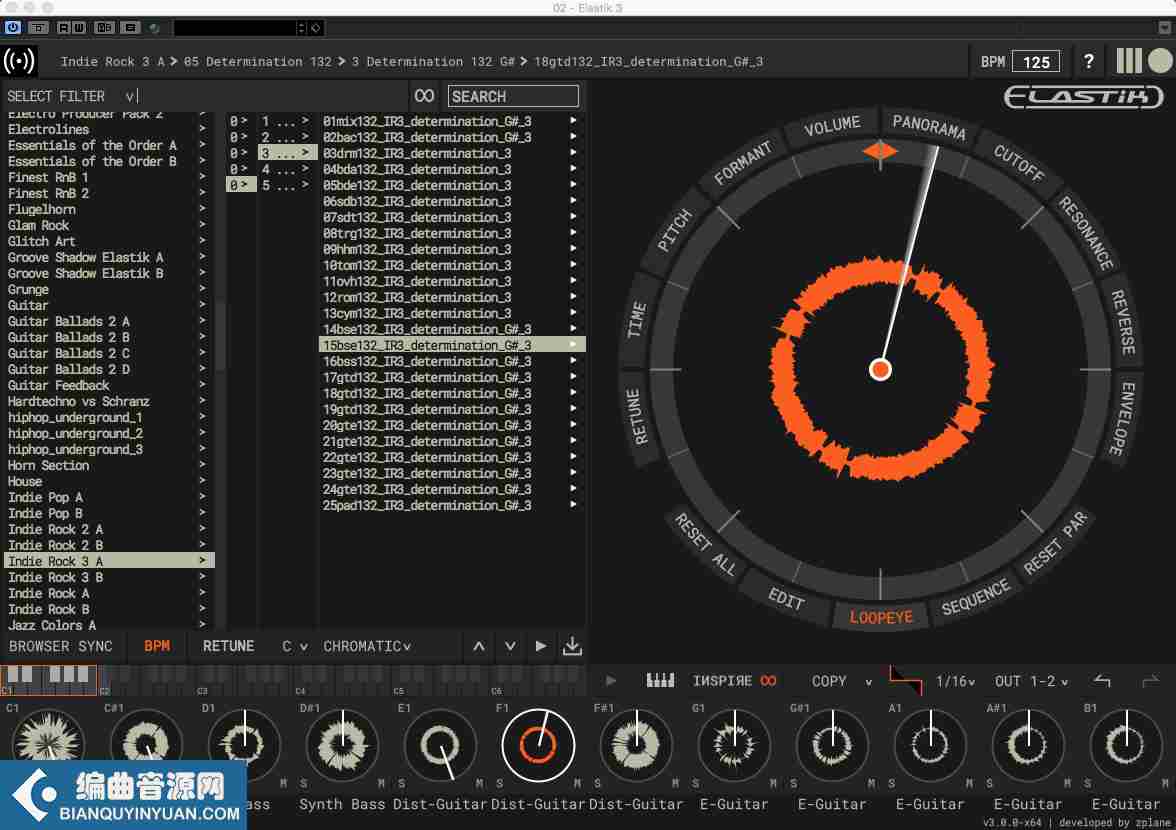Click the next sample down arrow
Viewport: 1176px width, 830px height.
click(510, 646)
